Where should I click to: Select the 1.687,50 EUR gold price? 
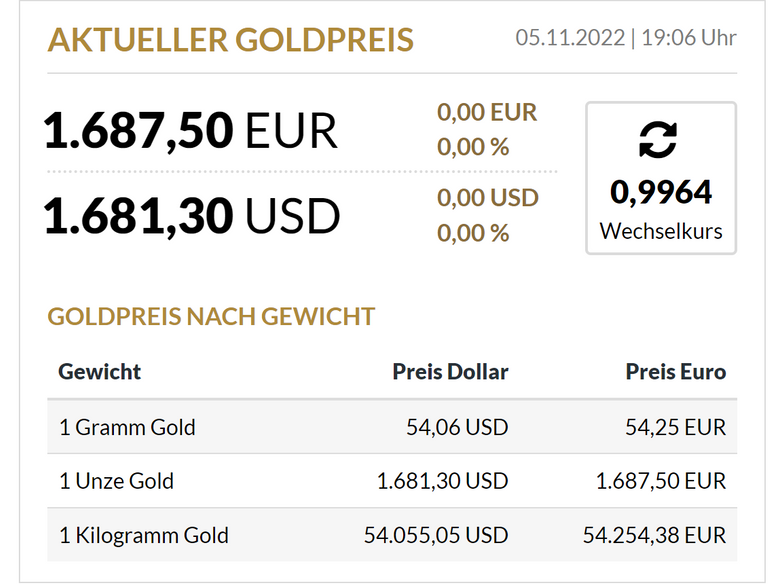click(191, 130)
